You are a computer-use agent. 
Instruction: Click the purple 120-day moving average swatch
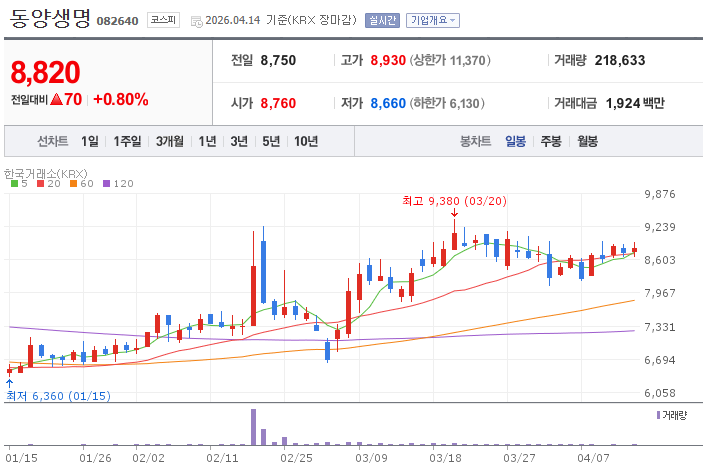click(106, 183)
